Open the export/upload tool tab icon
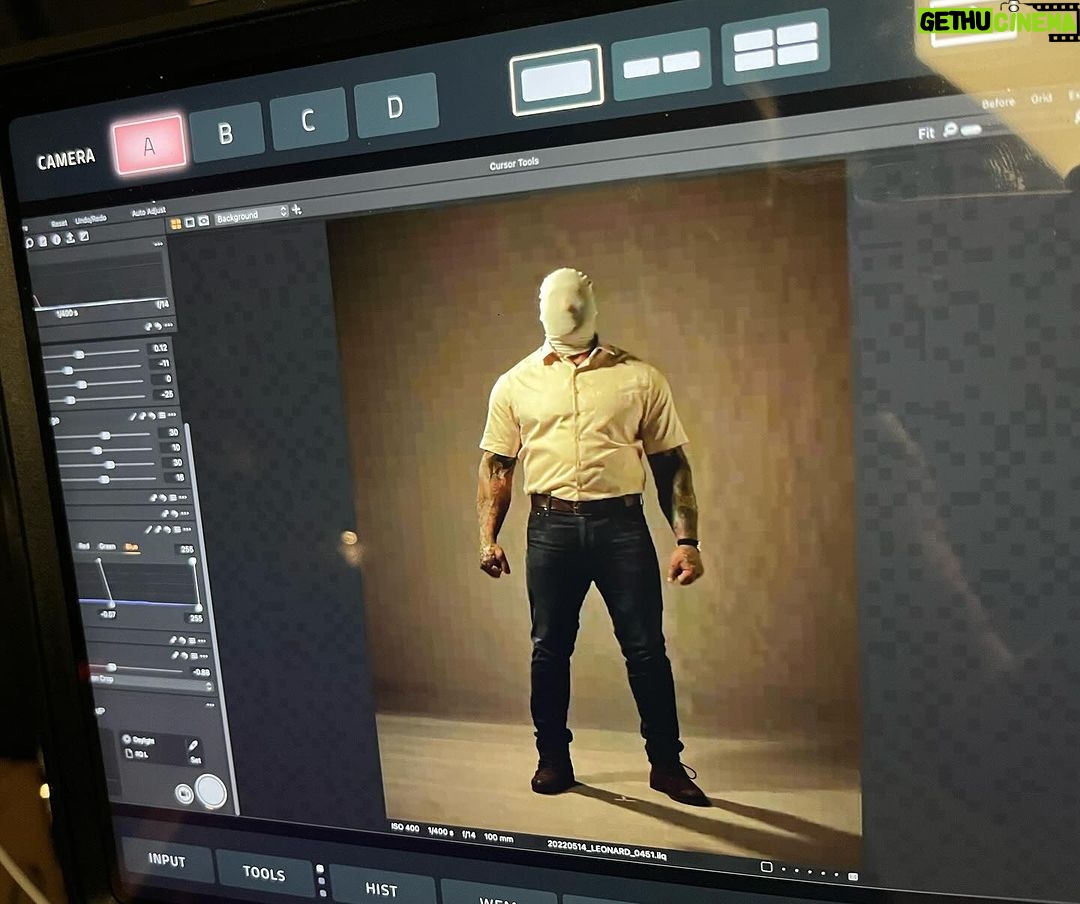 [x=70, y=238]
